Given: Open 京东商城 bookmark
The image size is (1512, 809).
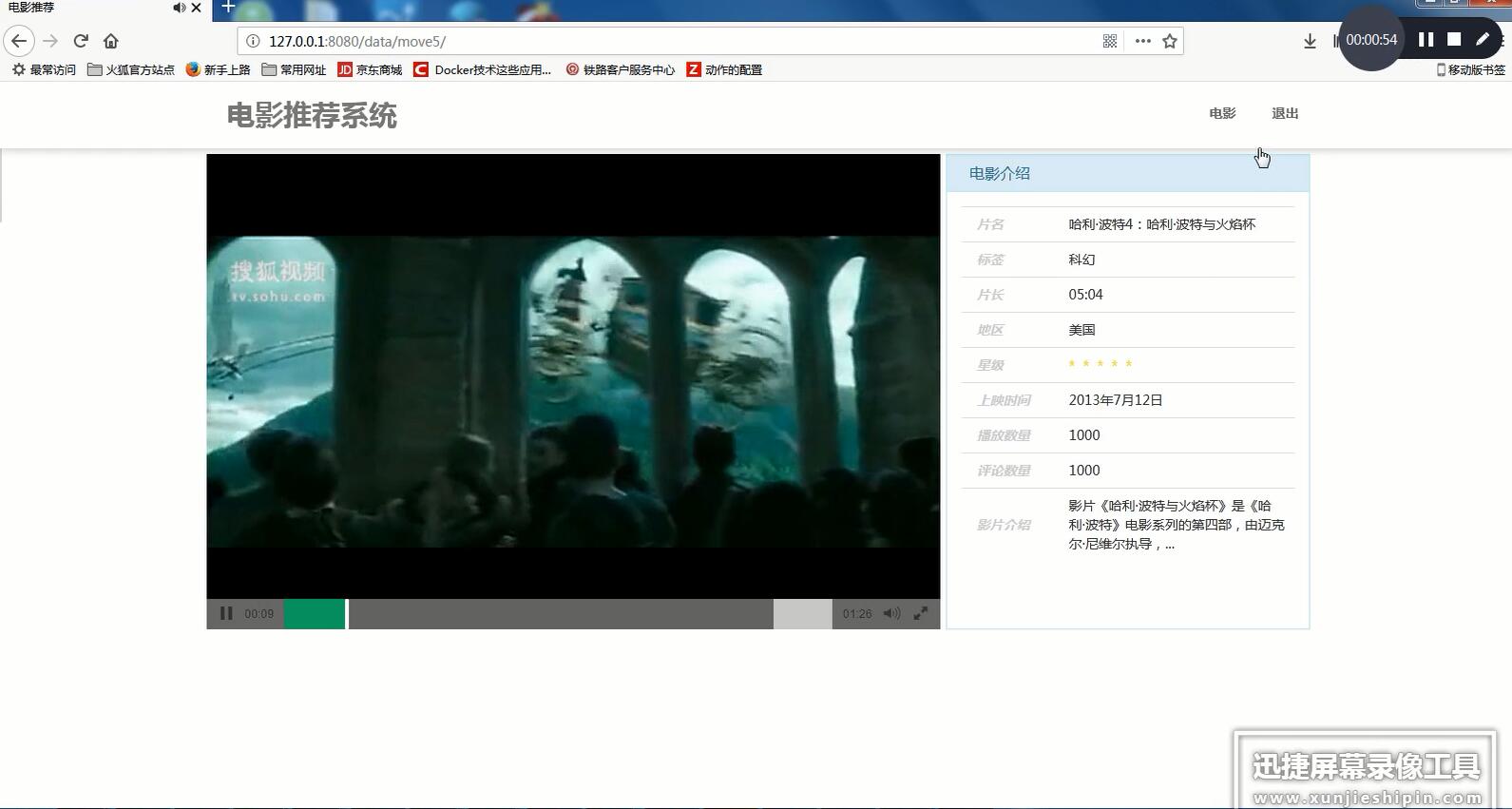Looking at the screenshot, I should 370,69.
